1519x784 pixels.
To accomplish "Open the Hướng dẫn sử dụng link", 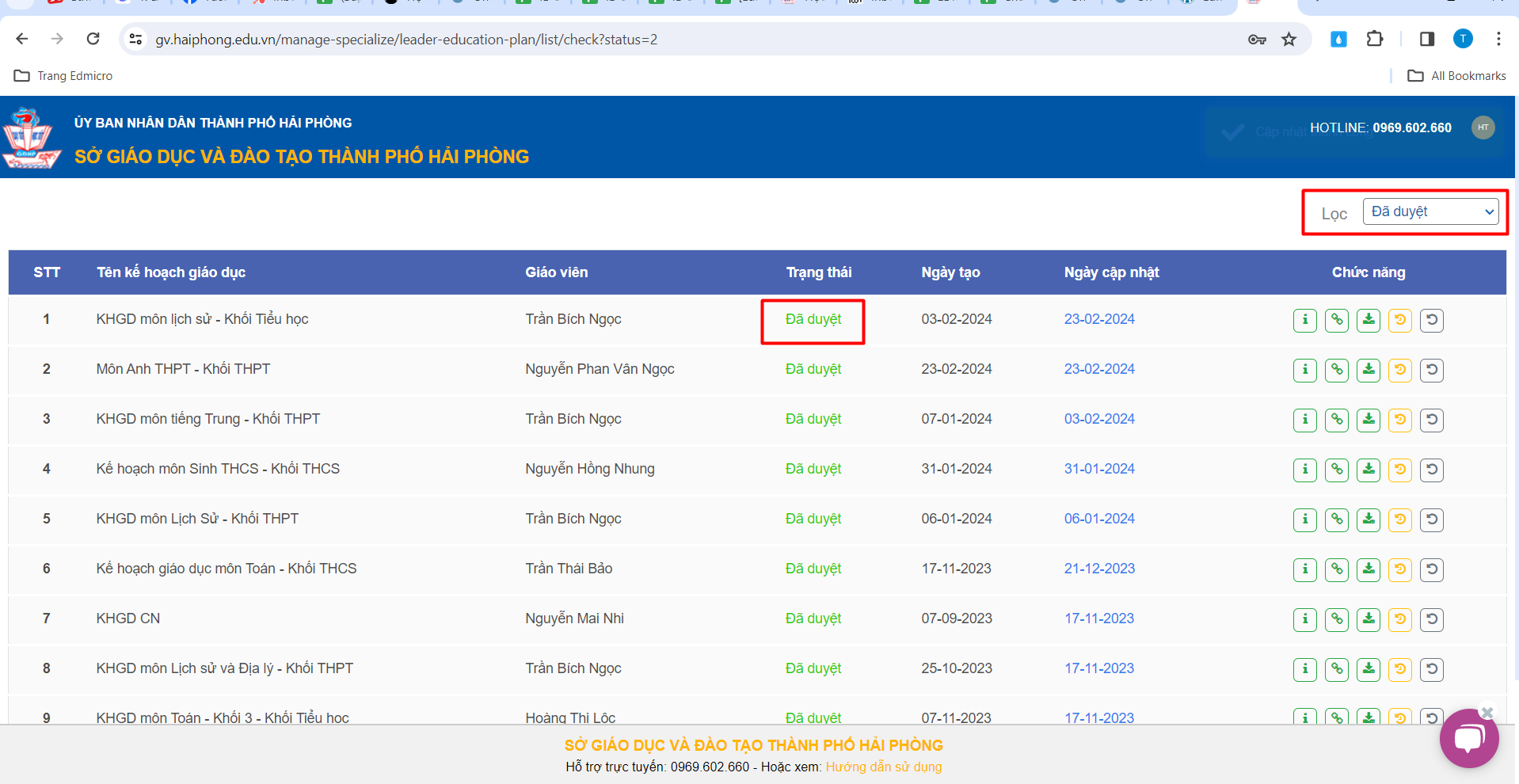I will pos(883,767).
